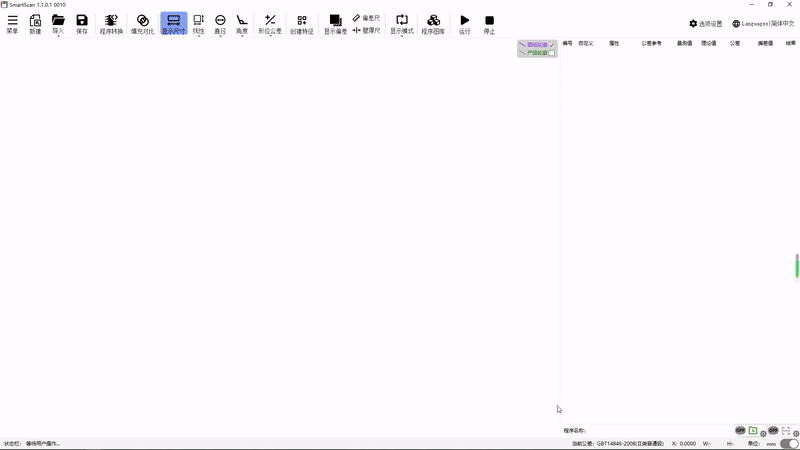This screenshot has width=800, height=450.
Task: Open the 菜单 hamburger menu
Action: click(x=12, y=24)
